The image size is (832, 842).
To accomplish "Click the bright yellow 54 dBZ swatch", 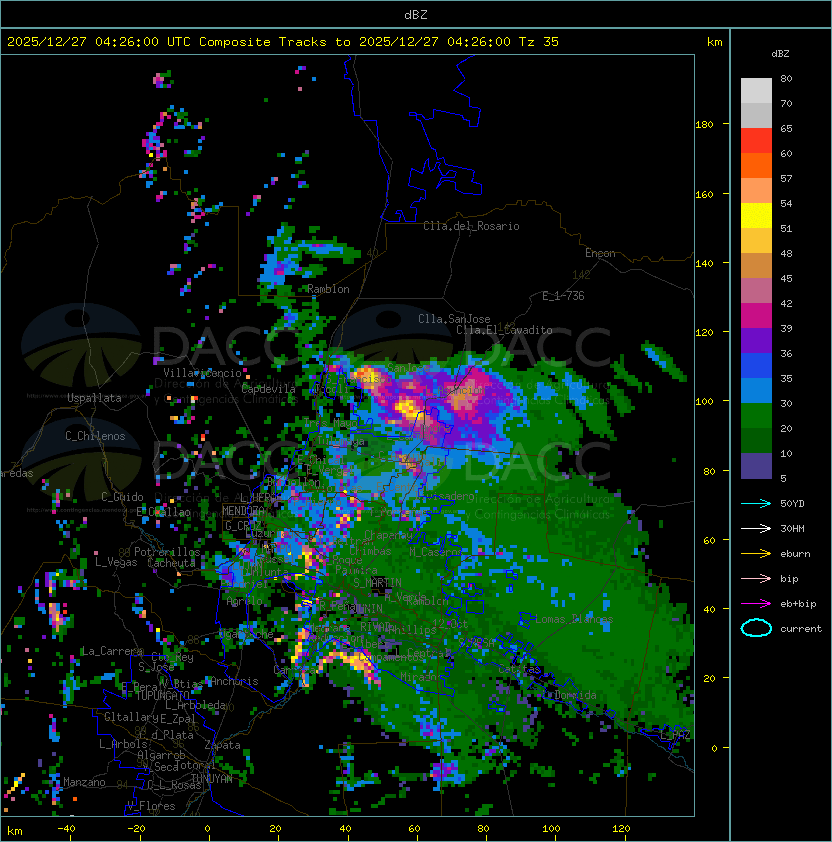I will (756, 216).
